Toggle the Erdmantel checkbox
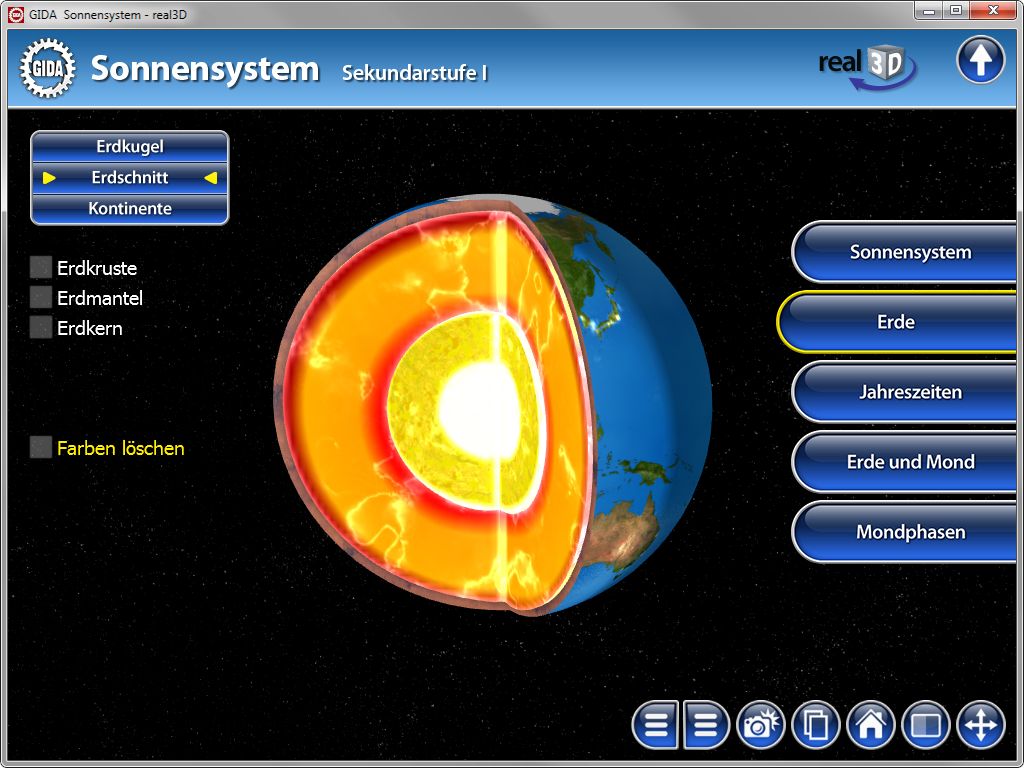1024x768 pixels. coord(41,298)
